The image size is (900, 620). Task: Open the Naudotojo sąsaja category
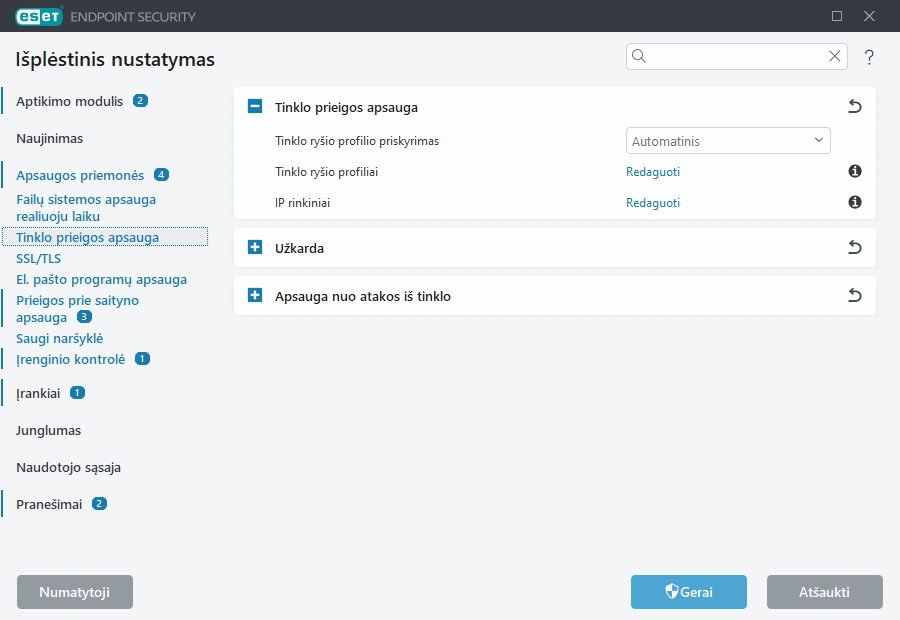[x=68, y=468]
